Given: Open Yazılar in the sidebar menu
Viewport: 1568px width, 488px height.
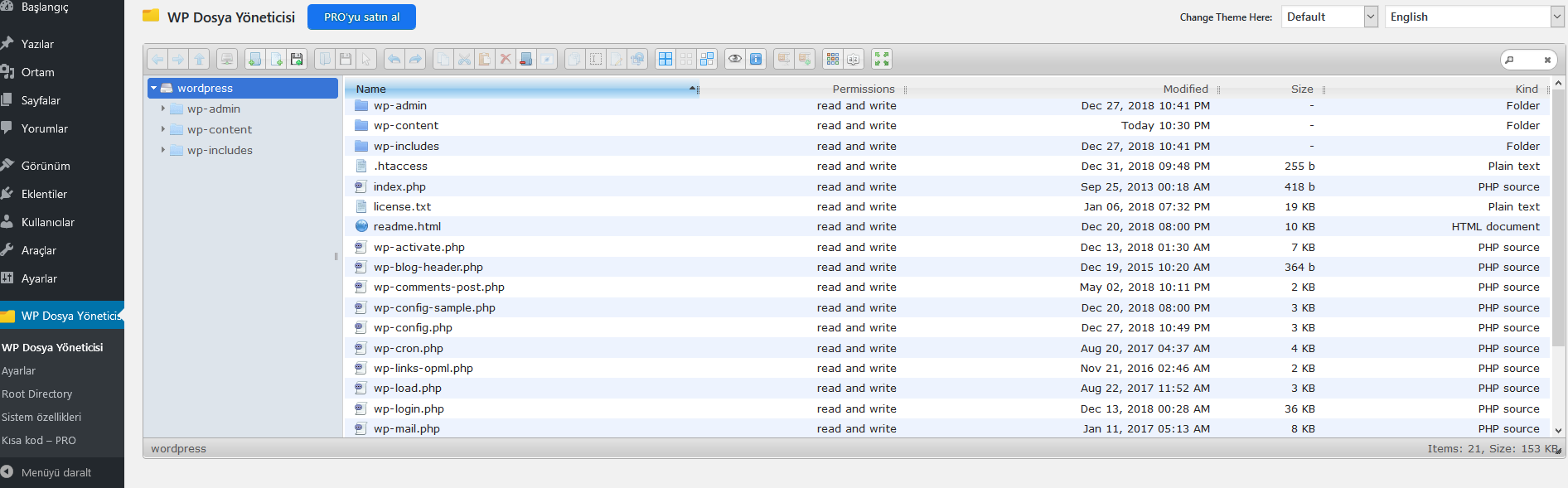Looking at the screenshot, I should click(x=37, y=44).
